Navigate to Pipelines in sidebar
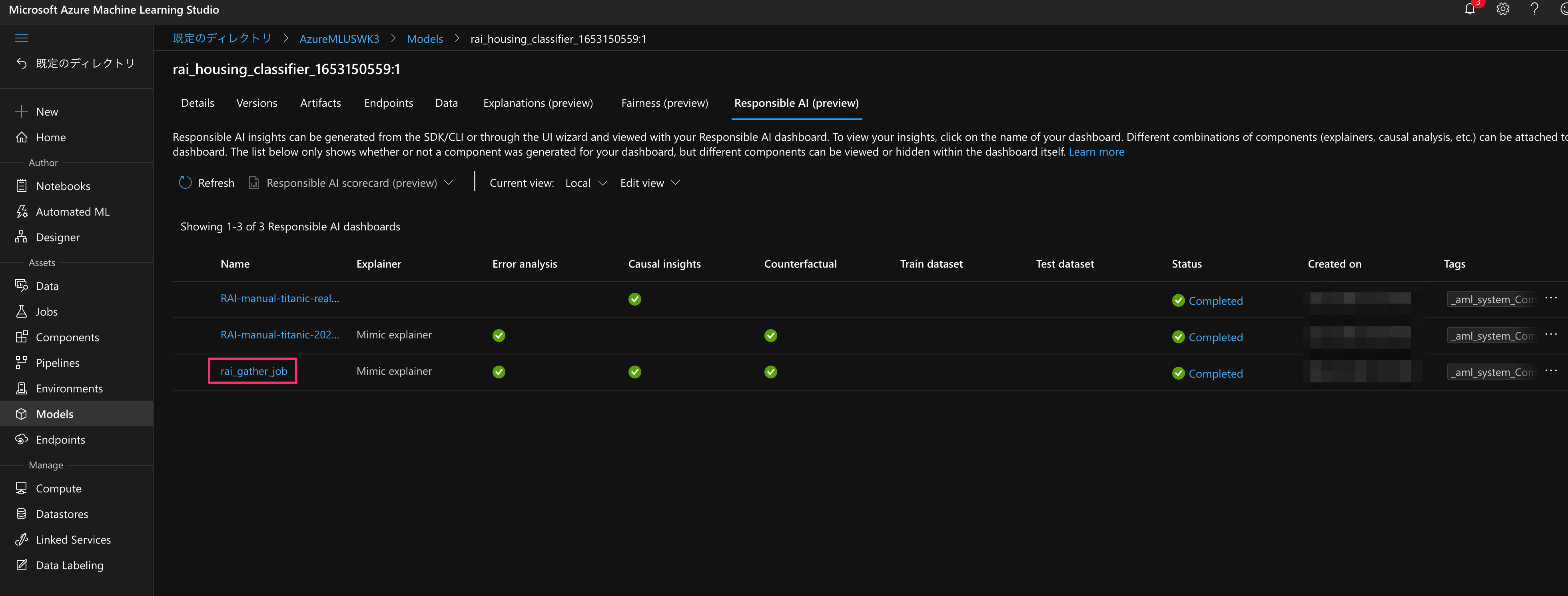Image resolution: width=1568 pixels, height=596 pixels. click(x=57, y=363)
